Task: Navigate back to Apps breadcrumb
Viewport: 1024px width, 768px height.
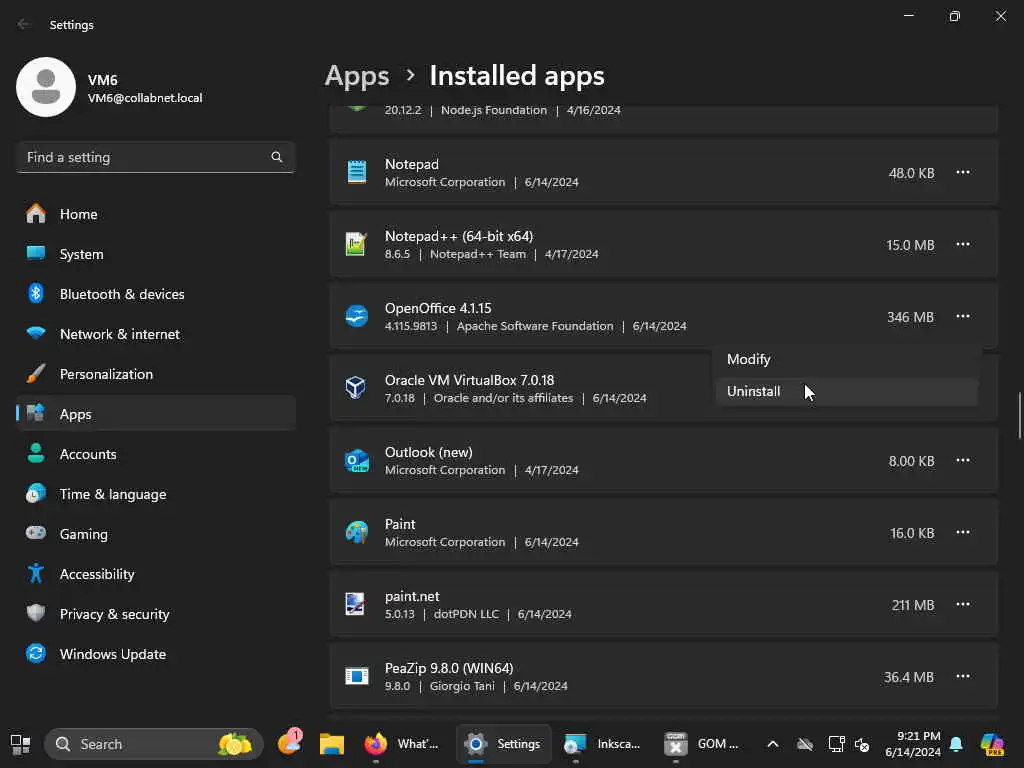Action: coord(357,76)
